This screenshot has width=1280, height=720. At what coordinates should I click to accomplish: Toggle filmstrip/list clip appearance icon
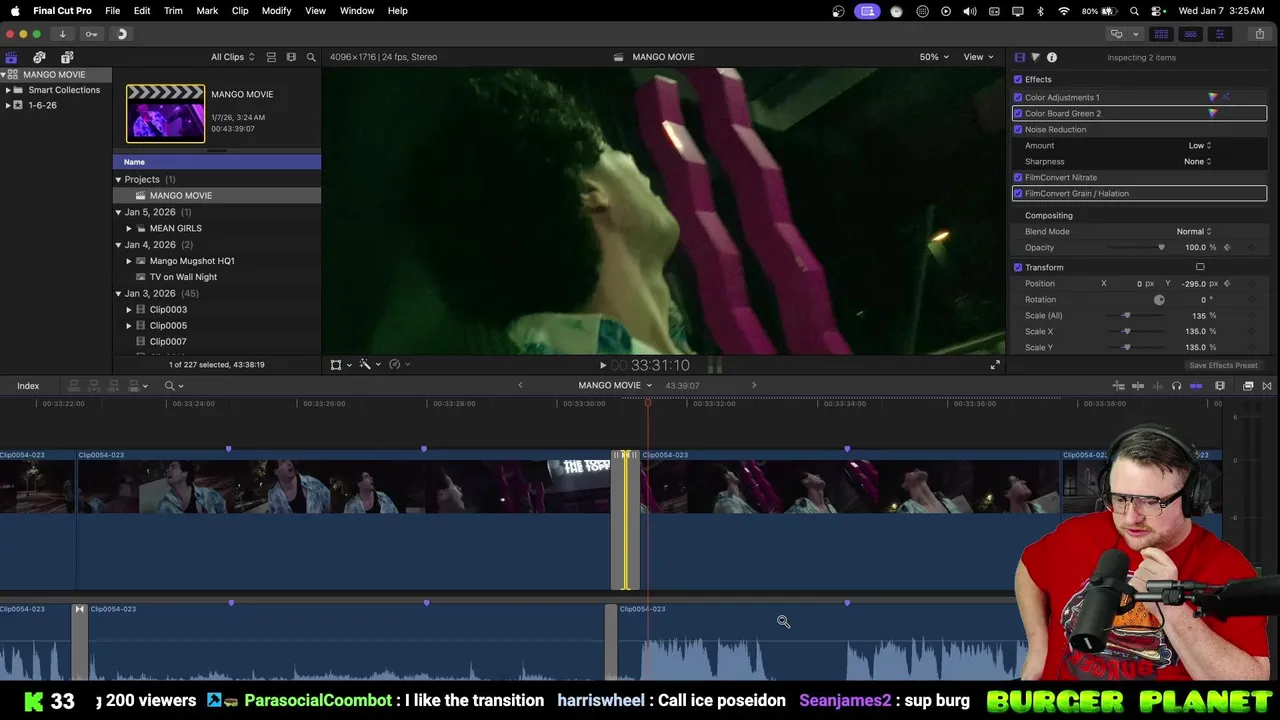tap(271, 57)
